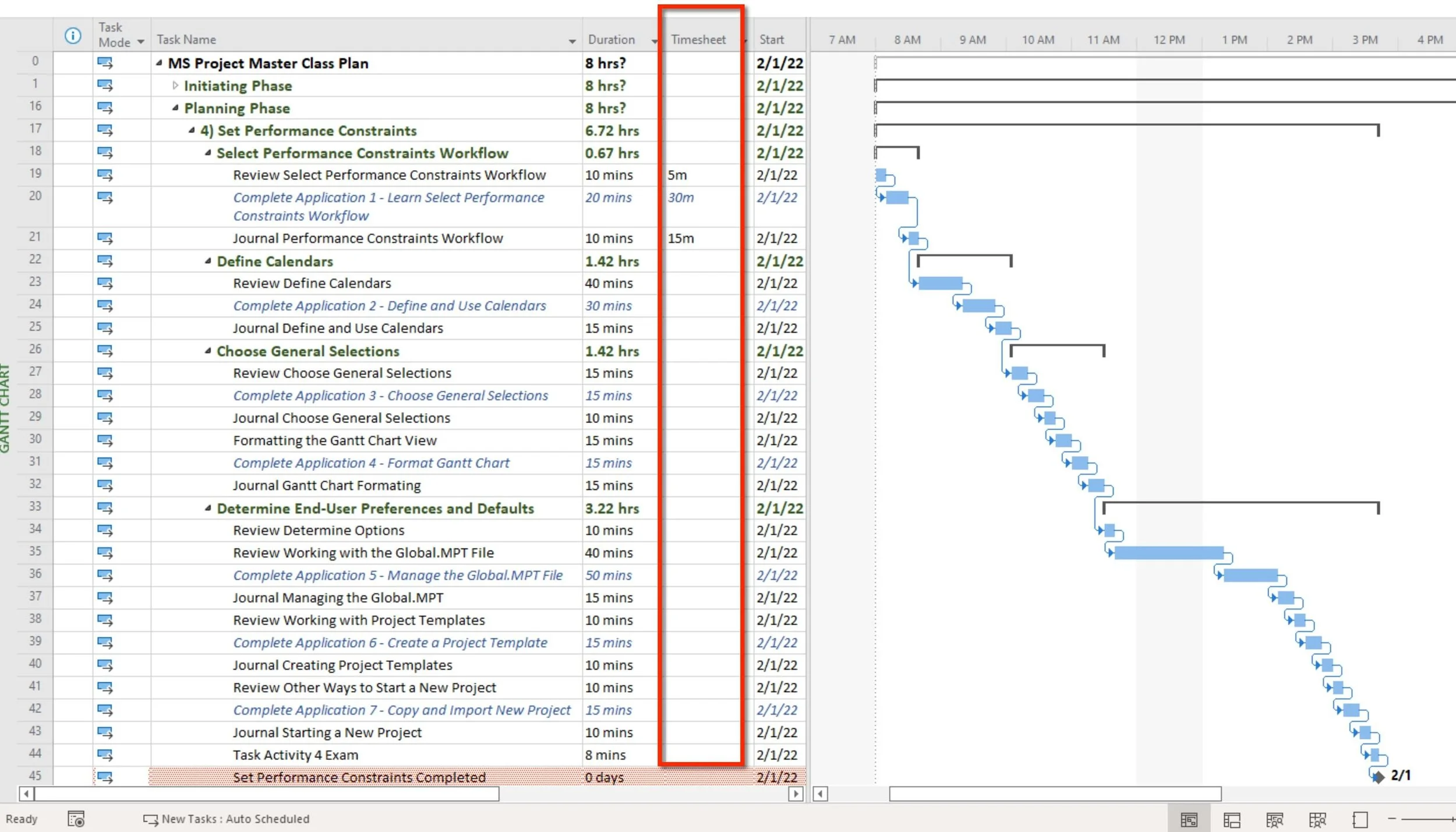Click the 2/1 milestone diamond in Gantt chart
Screen dimensions: 1456x832
pos(1378,777)
